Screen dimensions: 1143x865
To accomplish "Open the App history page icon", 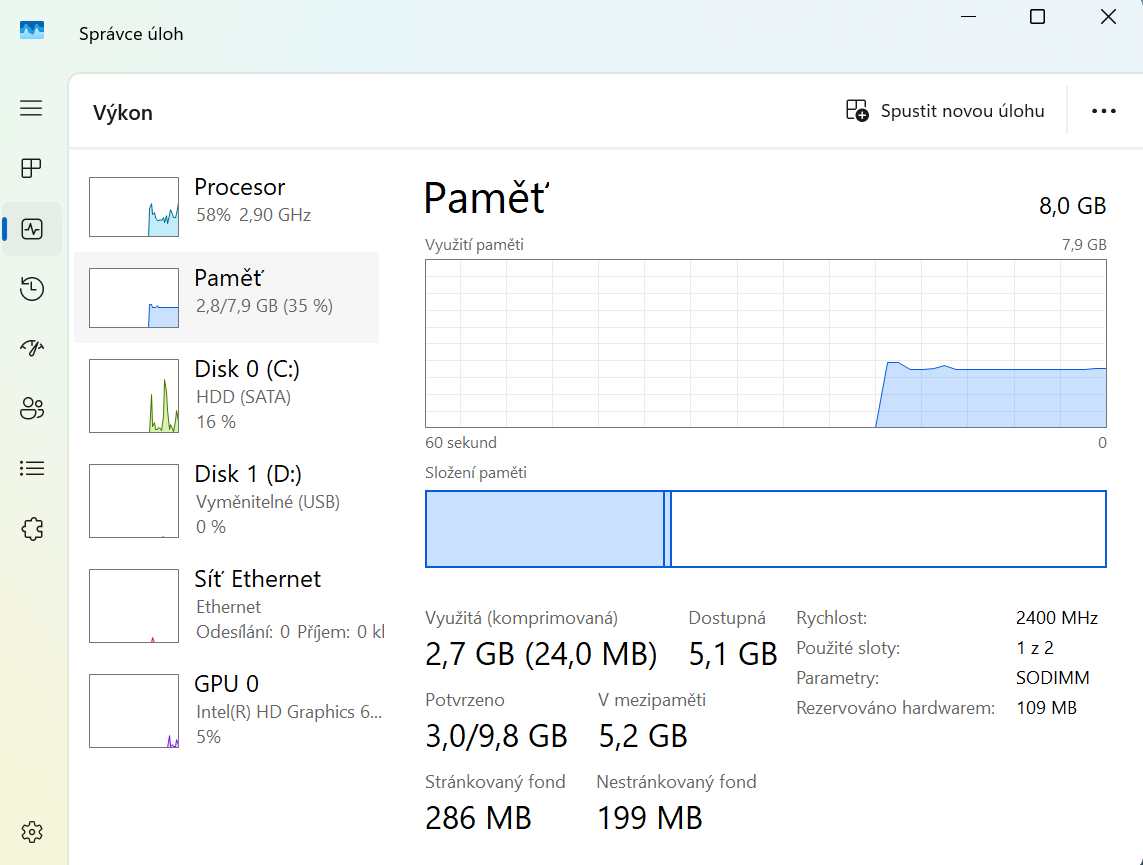I will click(x=32, y=289).
